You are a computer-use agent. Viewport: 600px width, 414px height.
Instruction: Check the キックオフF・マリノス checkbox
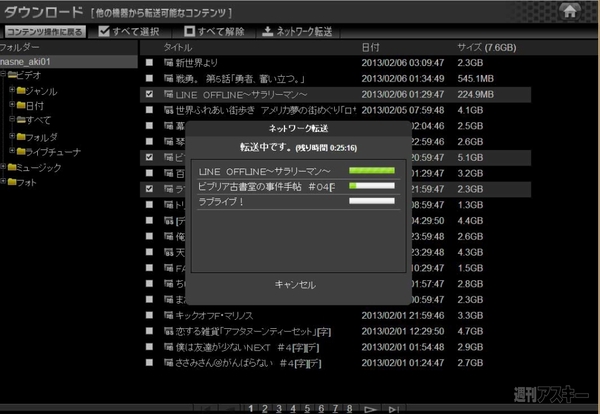pos(149,315)
